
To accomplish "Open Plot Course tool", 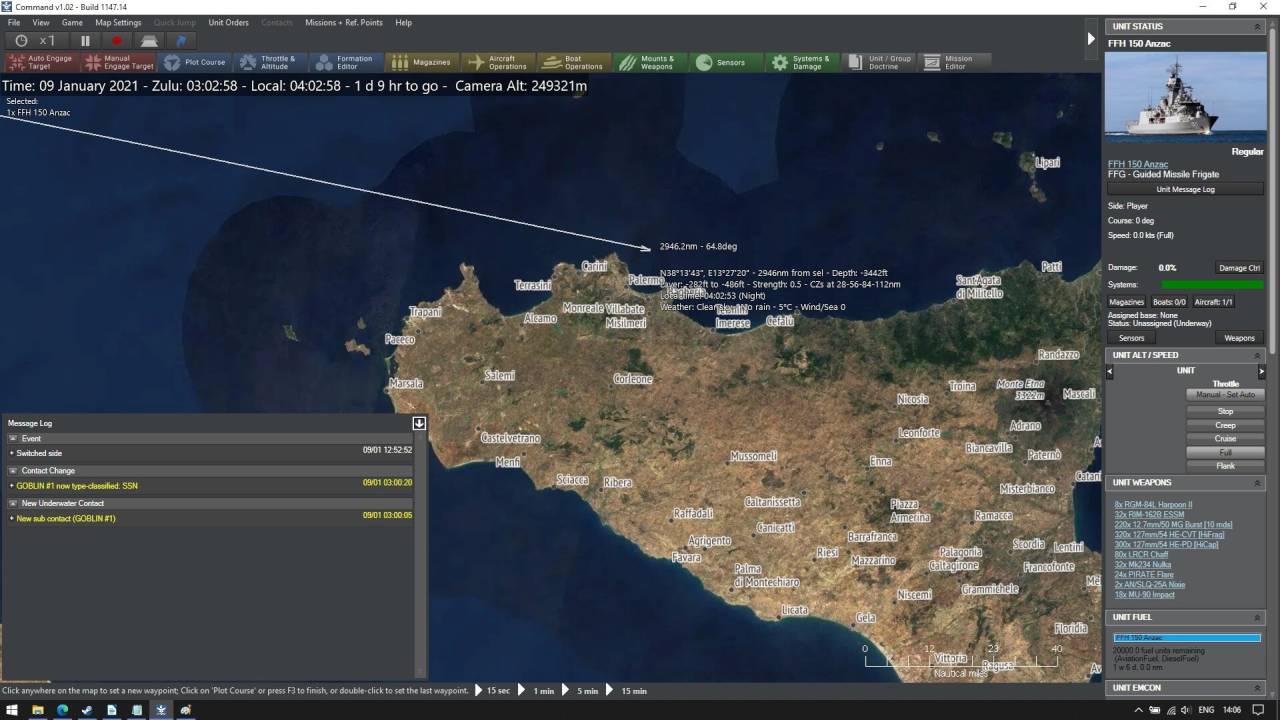I will [195, 62].
